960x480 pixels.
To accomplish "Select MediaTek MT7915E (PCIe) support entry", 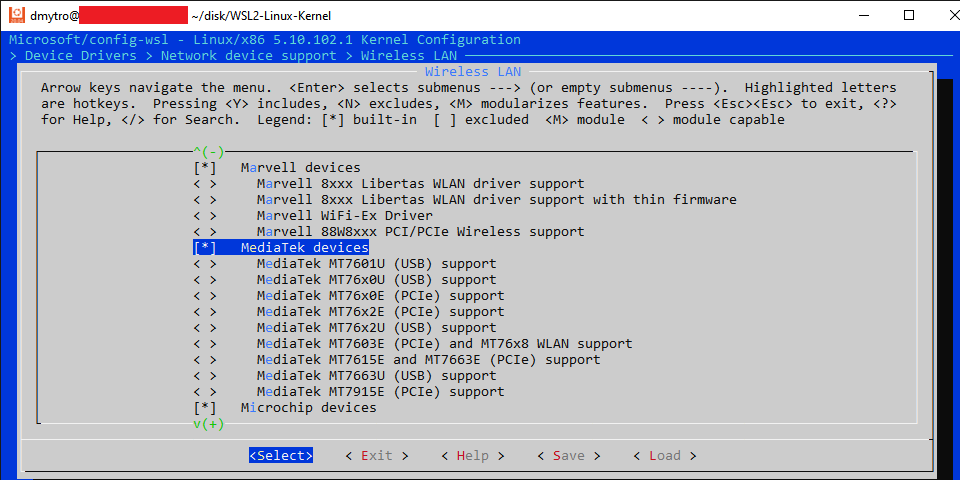I will pos(380,392).
